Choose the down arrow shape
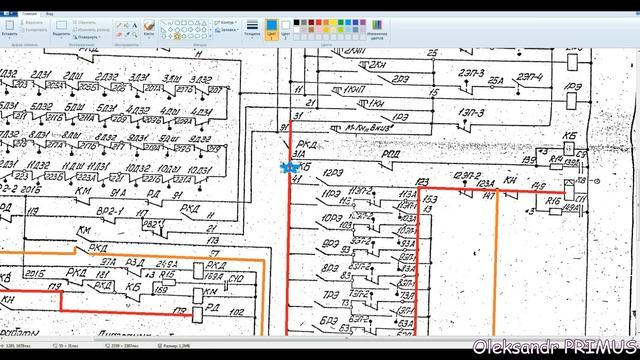 click(x=164, y=36)
